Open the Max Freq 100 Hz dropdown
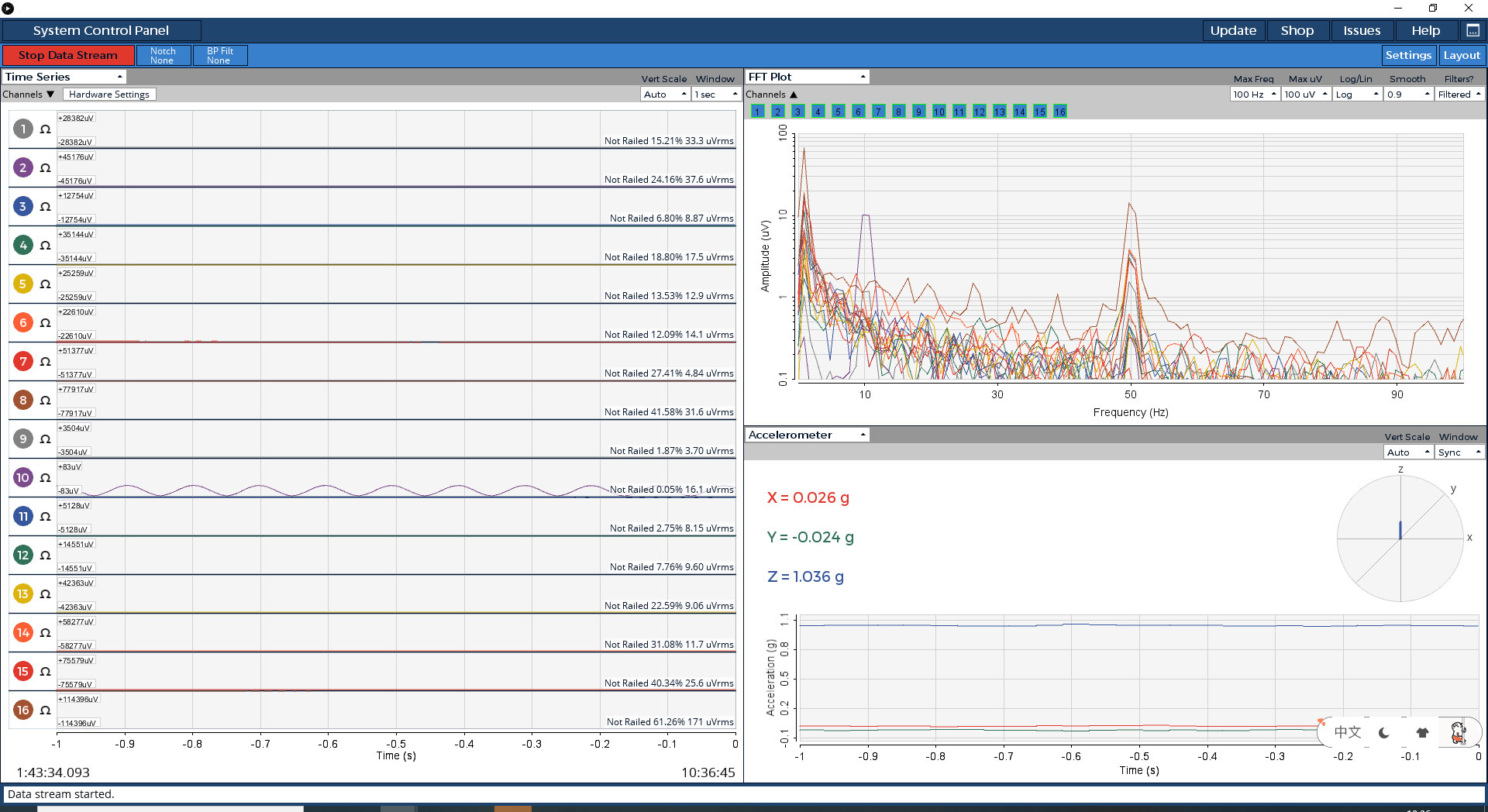Viewport: 1488px width, 812px height. coord(1254,95)
